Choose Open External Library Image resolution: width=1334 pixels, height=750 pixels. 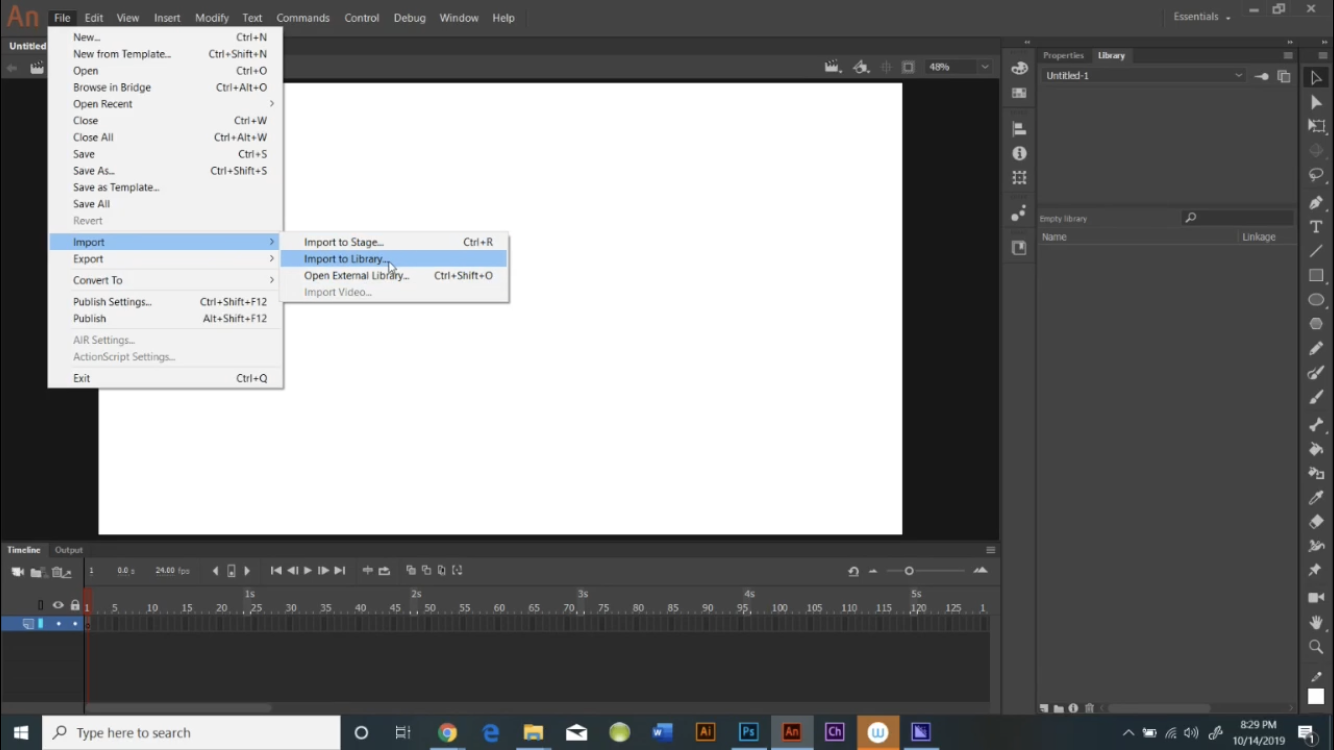[x=394, y=276]
